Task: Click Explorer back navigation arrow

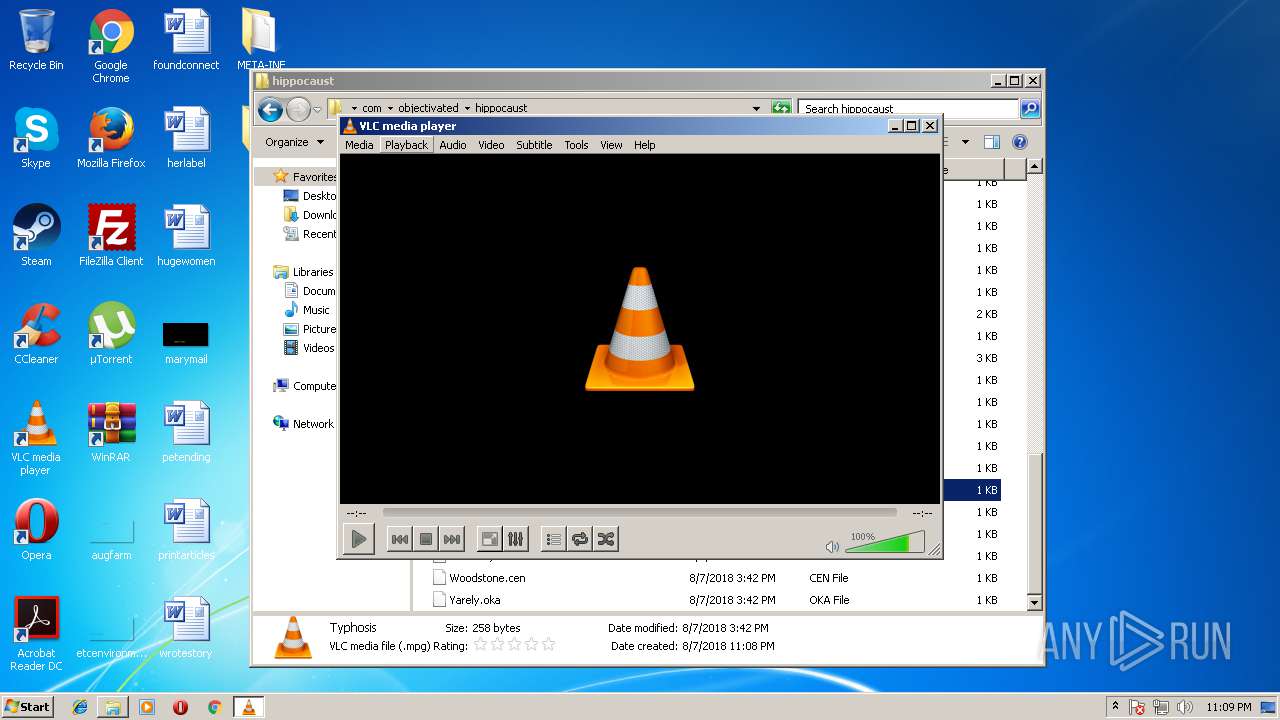Action: coord(270,109)
